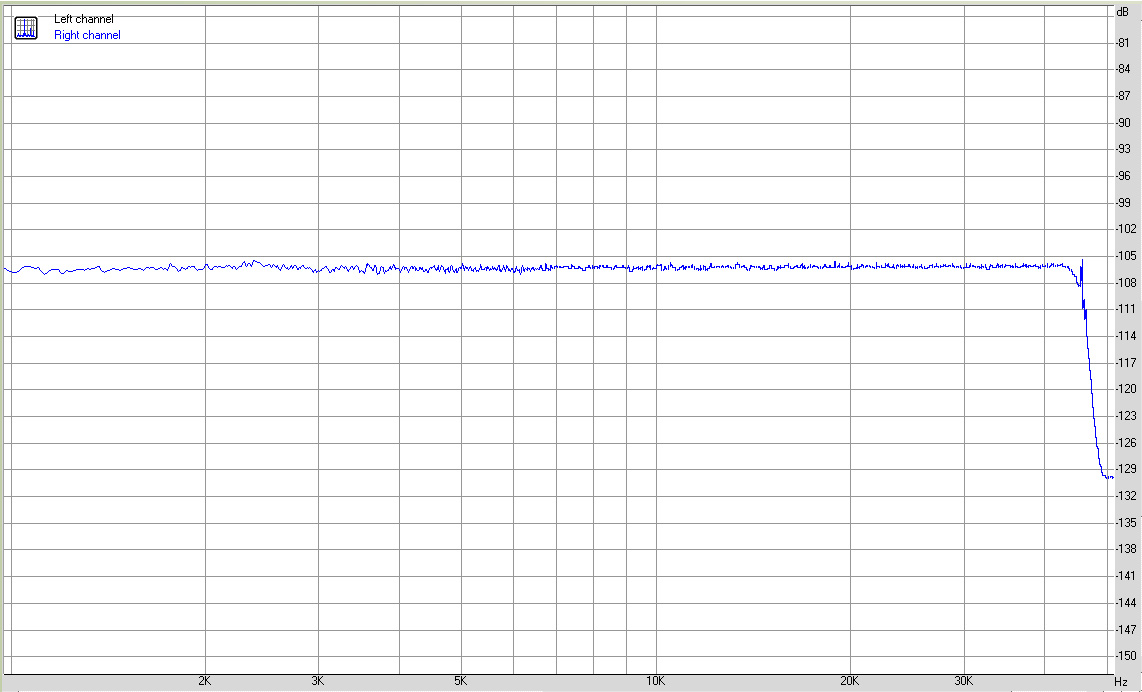
Task: Click the -105 dB axis value
Action: tap(1126, 256)
